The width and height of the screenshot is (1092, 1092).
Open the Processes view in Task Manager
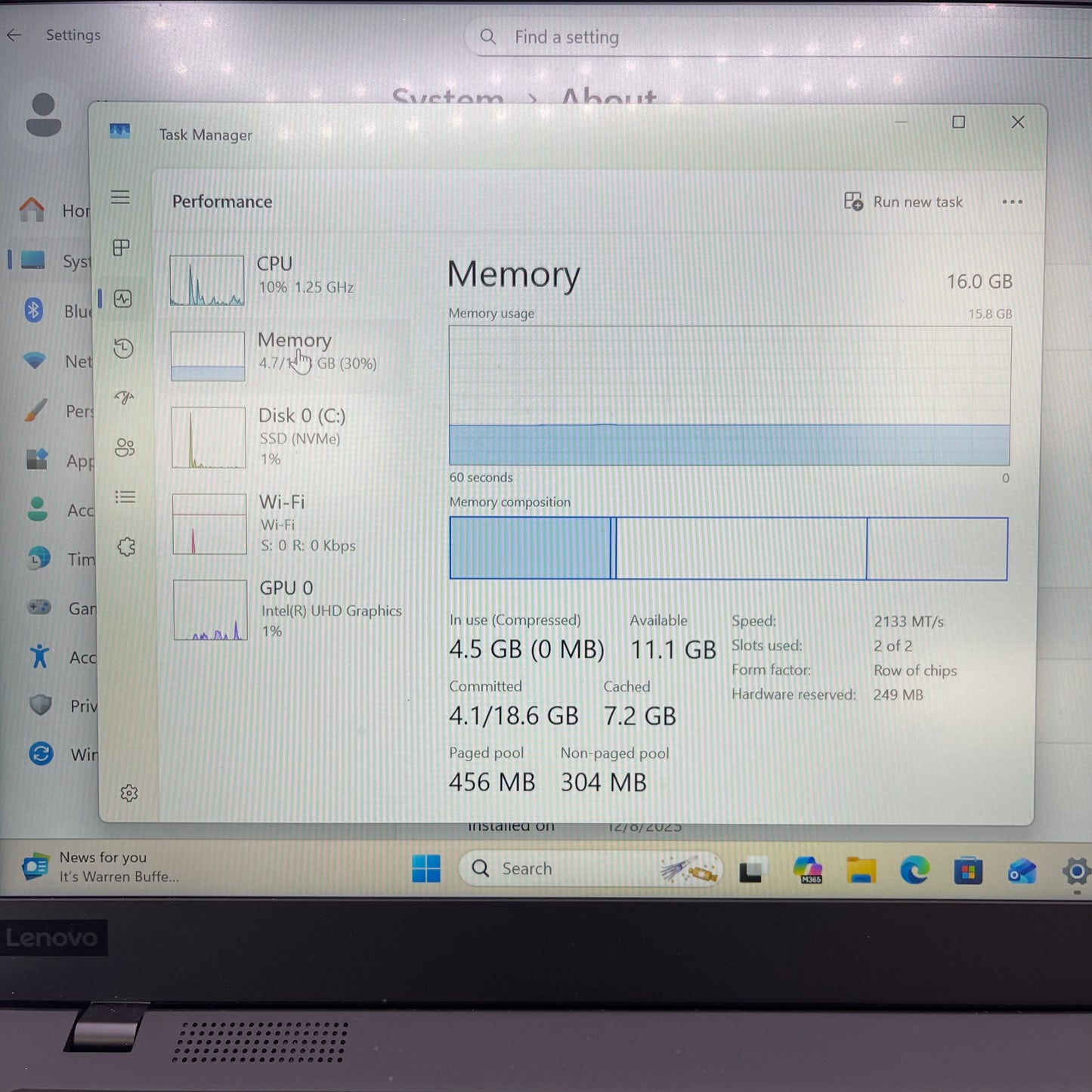click(120, 247)
